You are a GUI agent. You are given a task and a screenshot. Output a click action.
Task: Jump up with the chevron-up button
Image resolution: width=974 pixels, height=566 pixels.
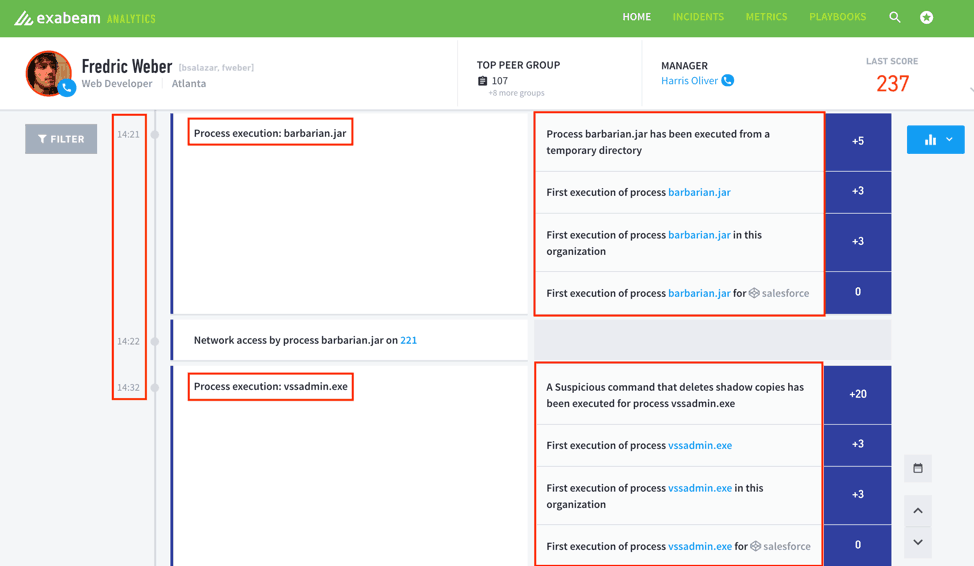[918, 511]
